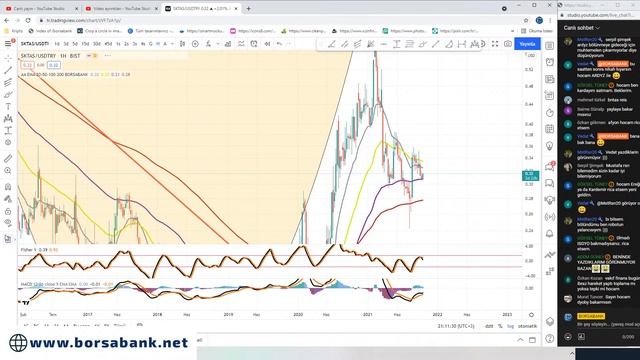Viewport: 640px width, 360px height.
Task: Toggle fullscreen mode
Action: point(495,44)
